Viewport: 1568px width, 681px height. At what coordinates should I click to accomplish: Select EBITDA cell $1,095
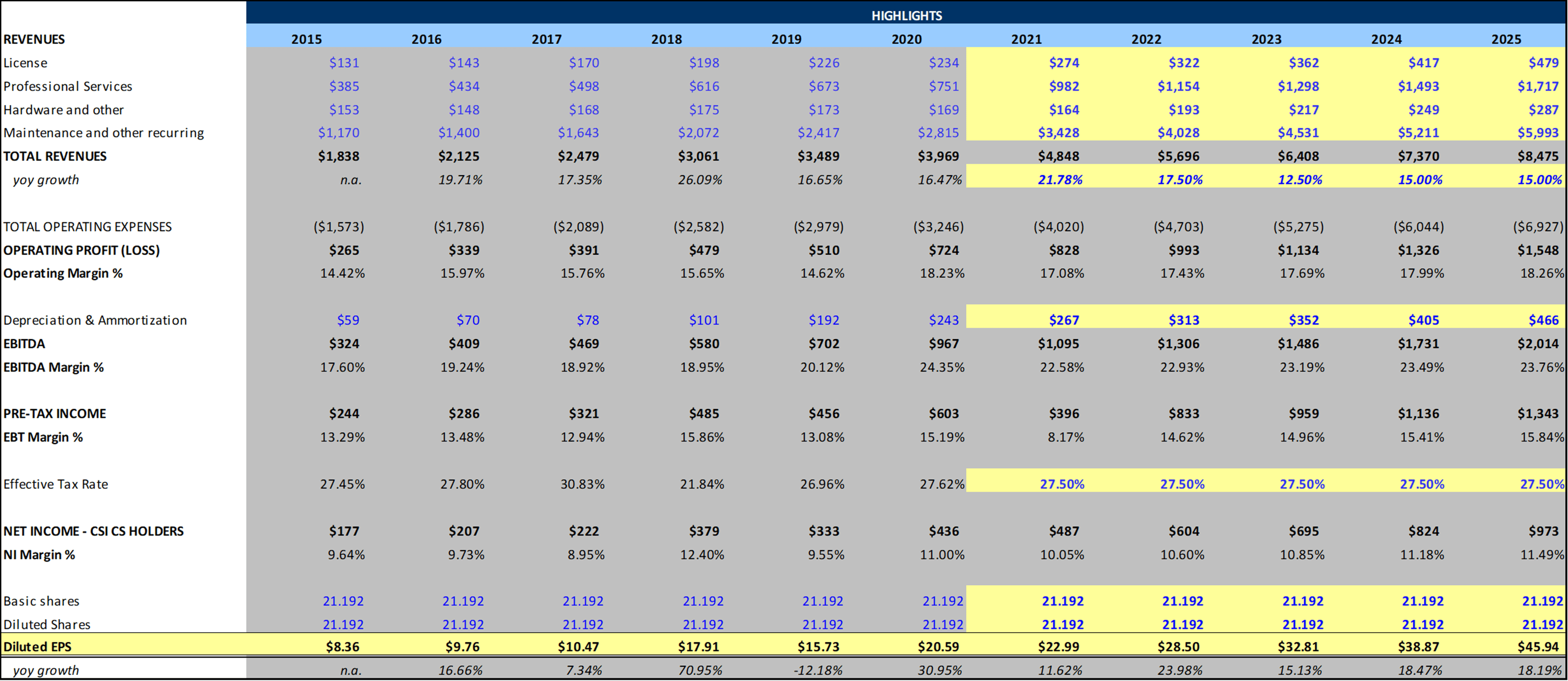(x=1058, y=344)
